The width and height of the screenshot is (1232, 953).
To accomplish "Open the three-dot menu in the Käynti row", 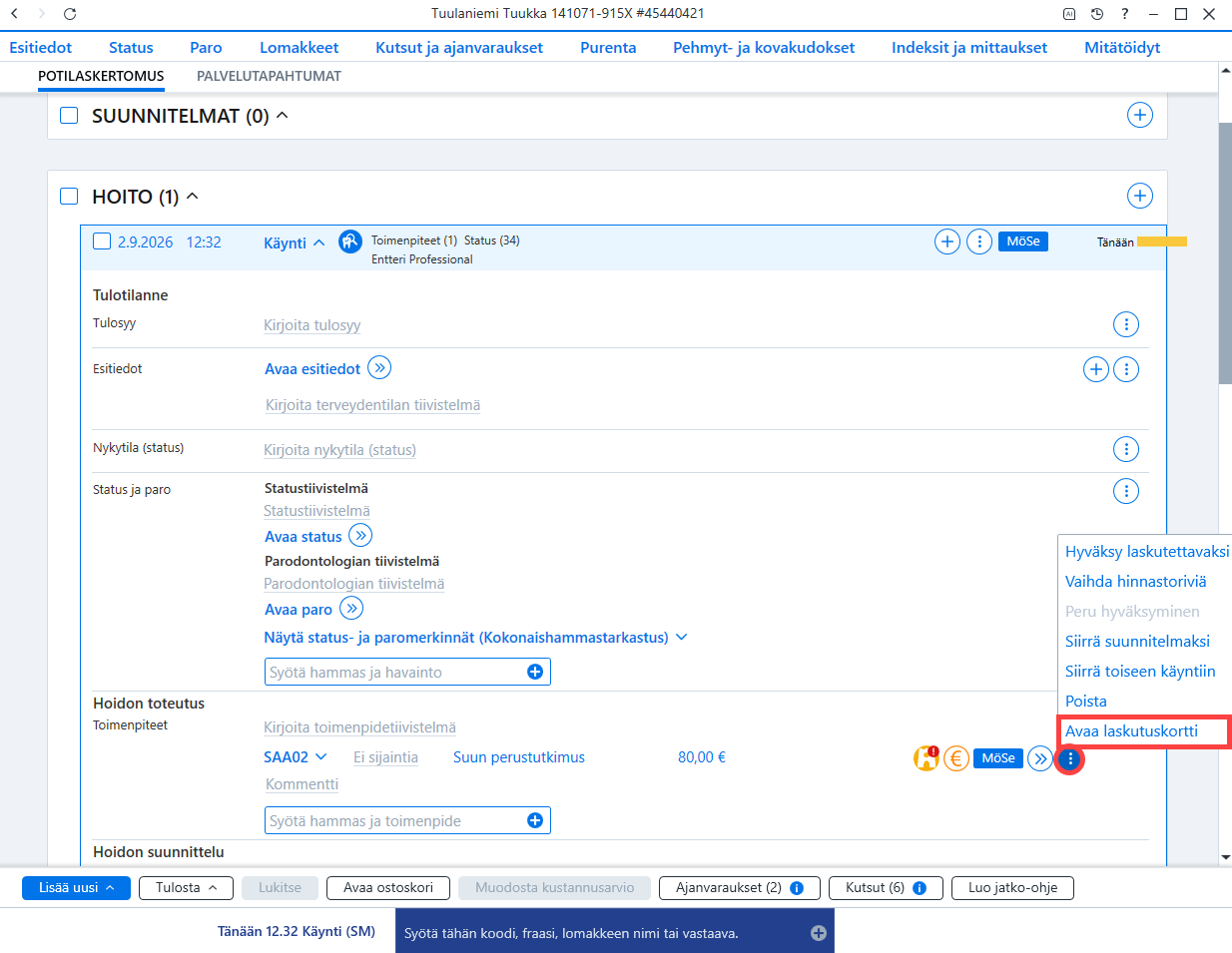I will click(979, 241).
